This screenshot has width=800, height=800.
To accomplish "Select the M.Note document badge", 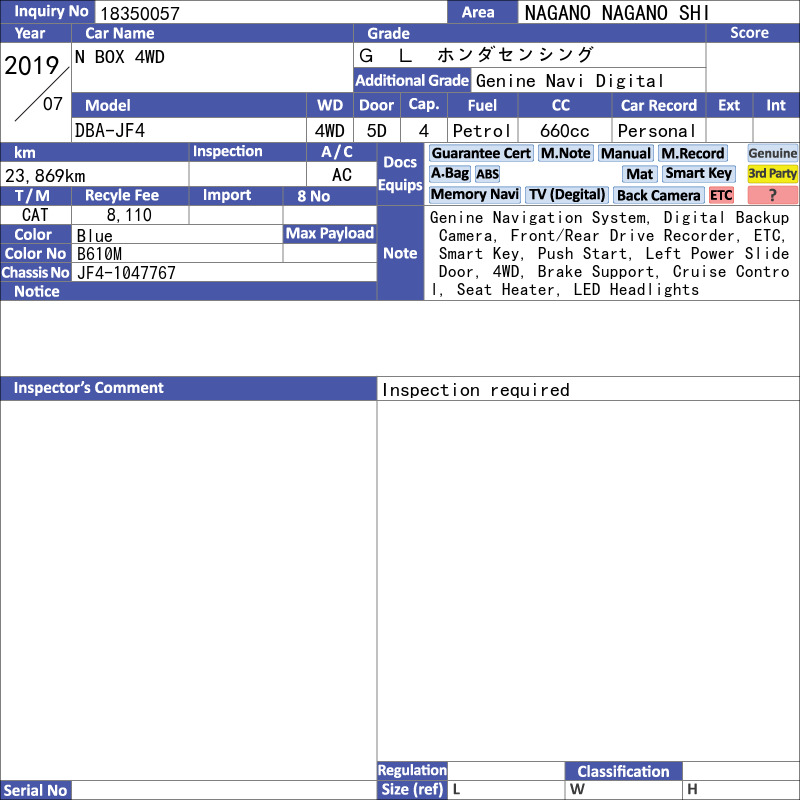I will (x=565, y=153).
